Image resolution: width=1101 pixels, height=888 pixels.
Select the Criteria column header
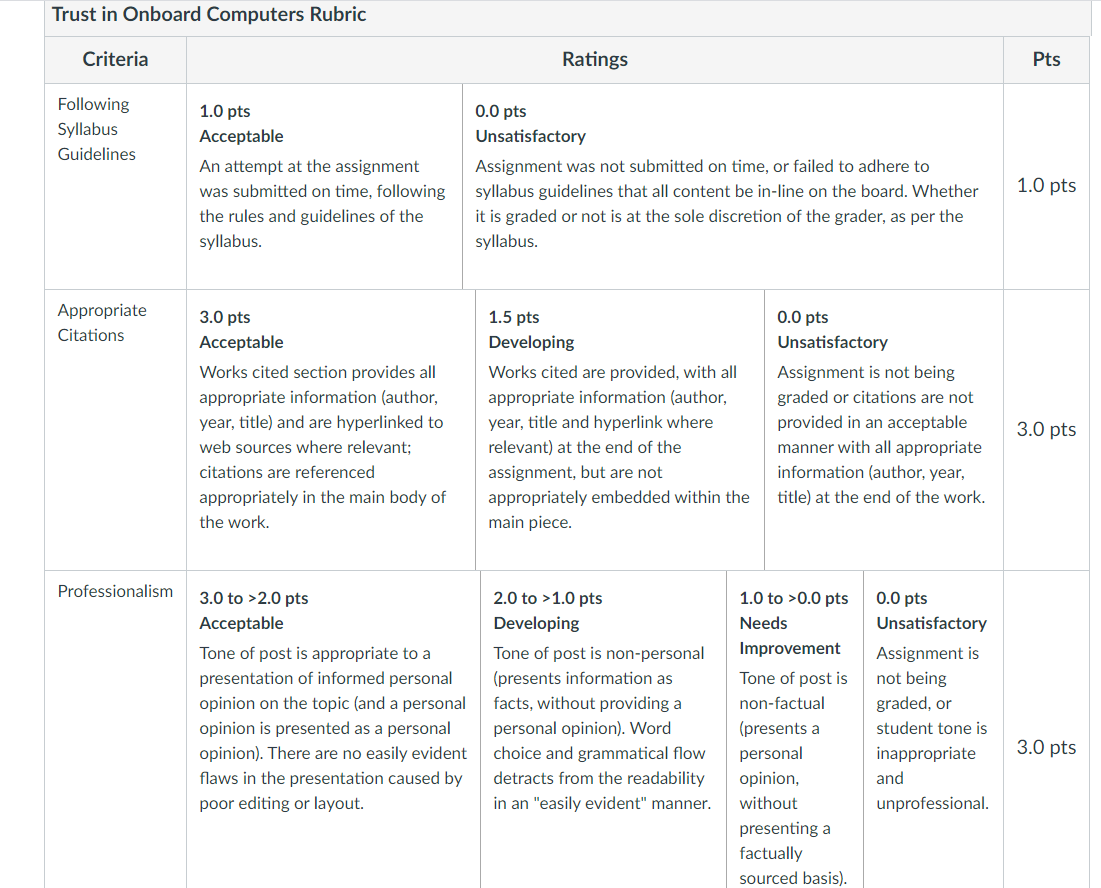coord(115,59)
